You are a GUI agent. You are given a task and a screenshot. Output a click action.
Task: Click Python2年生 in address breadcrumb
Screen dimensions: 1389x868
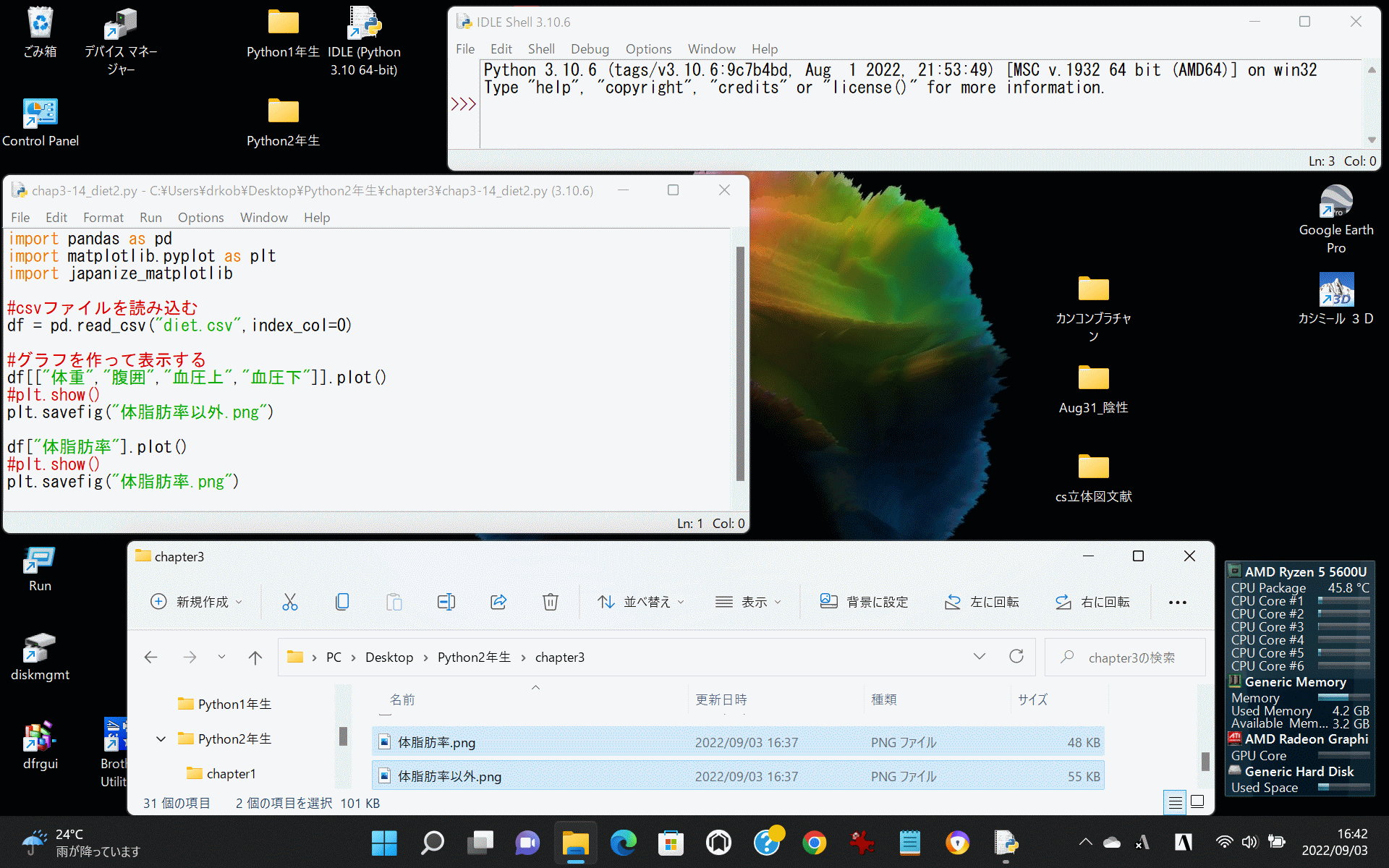[x=474, y=658]
